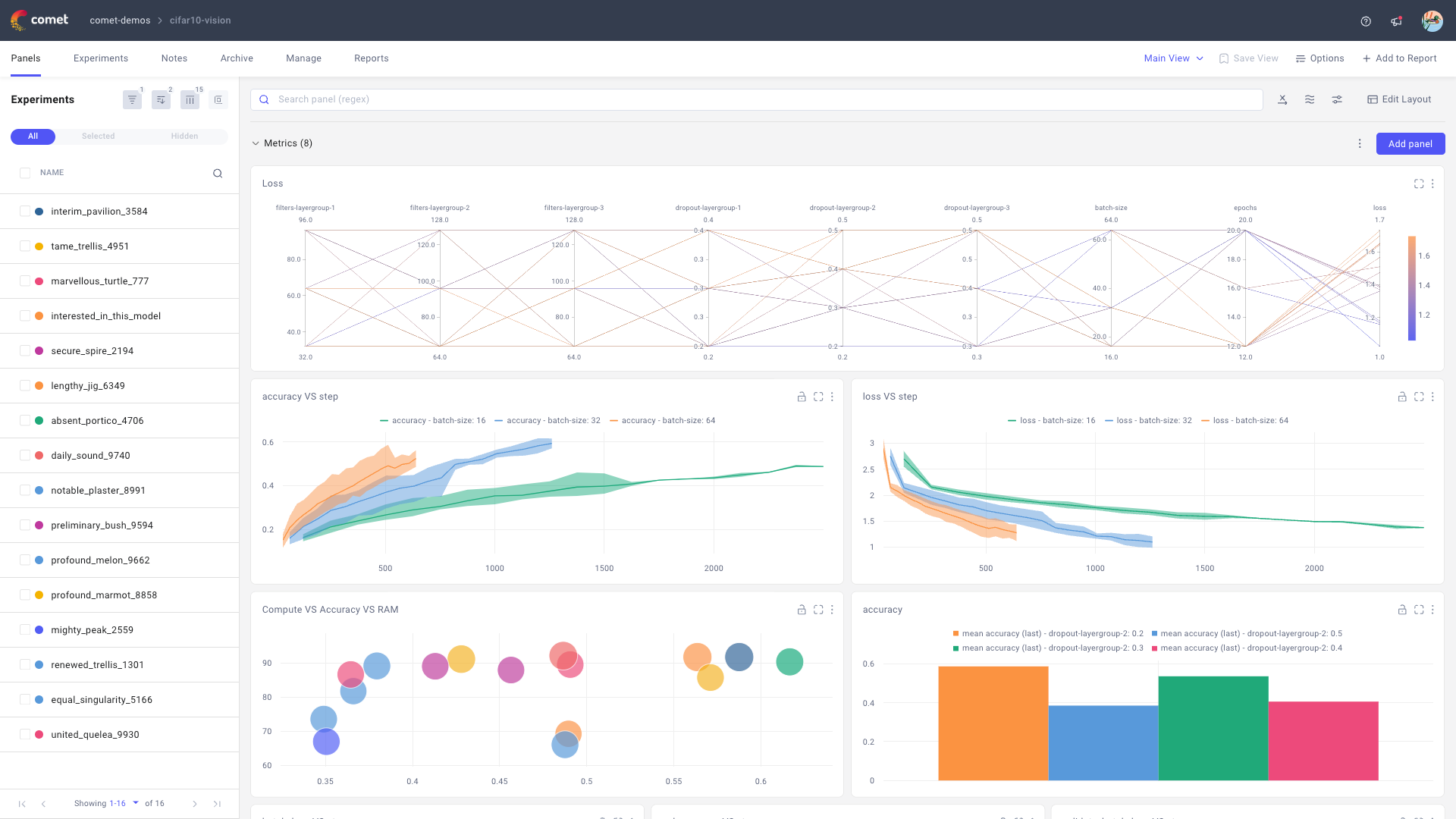Open the panel display settings sliders icon

pyautogui.click(x=1337, y=99)
